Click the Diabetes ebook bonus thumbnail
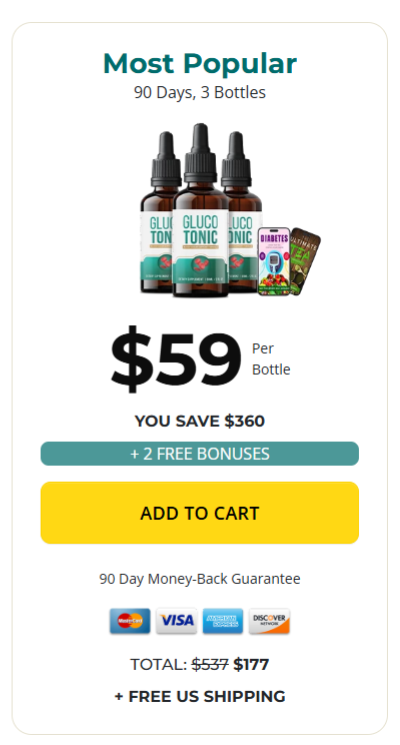 click(x=274, y=261)
